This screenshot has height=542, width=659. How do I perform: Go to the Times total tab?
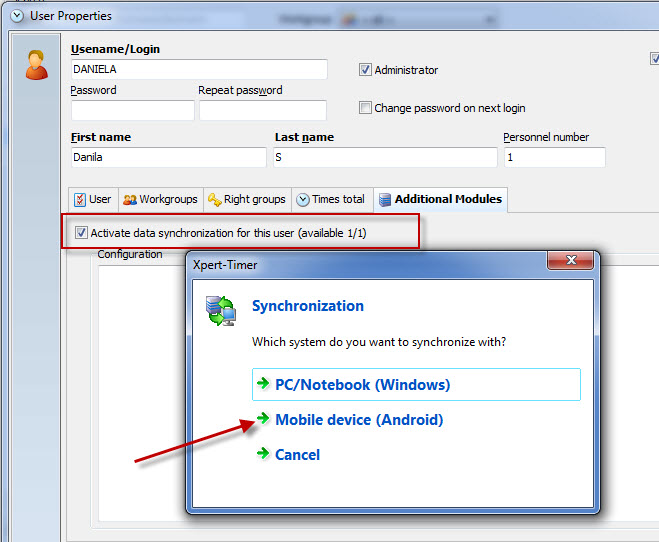click(330, 199)
